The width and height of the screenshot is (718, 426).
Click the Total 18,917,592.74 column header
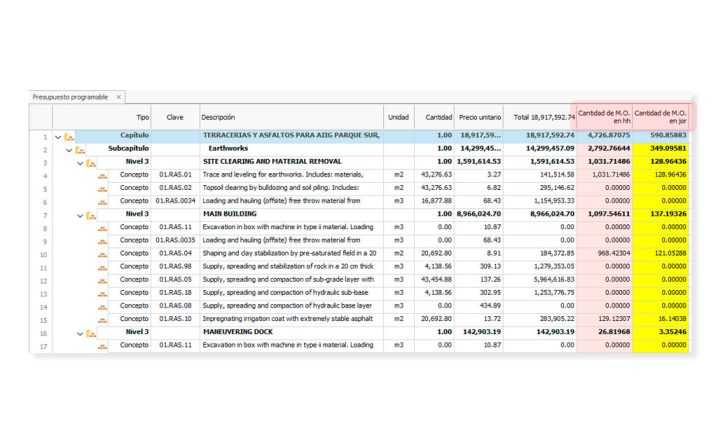click(540, 117)
